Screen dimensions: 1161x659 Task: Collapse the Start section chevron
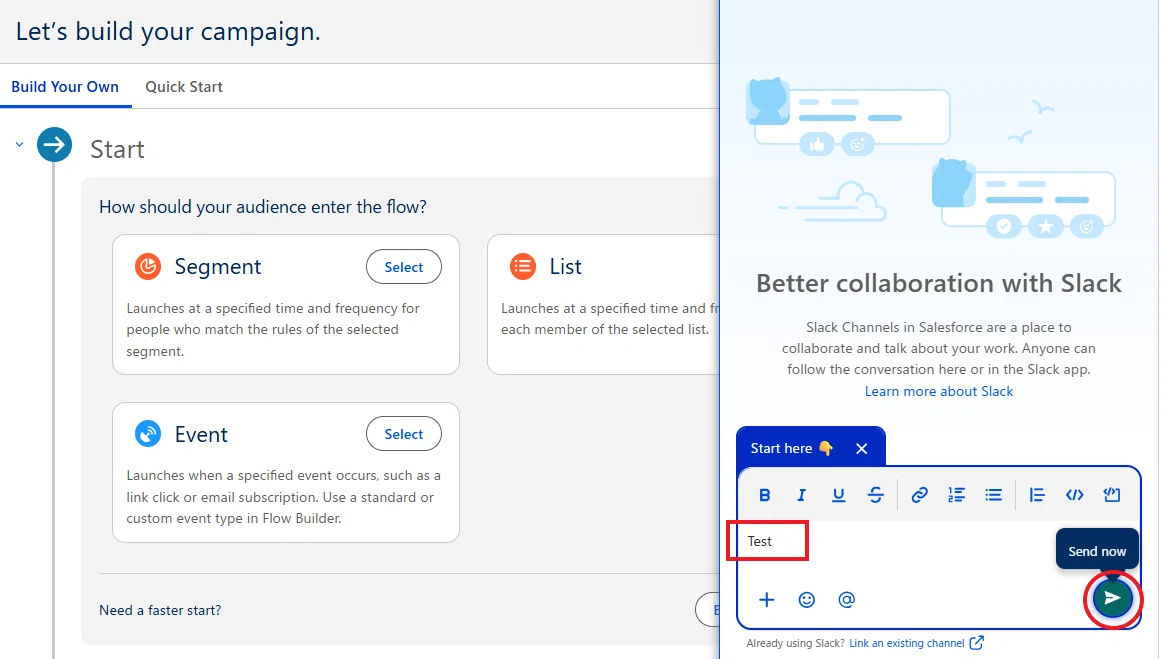19,144
